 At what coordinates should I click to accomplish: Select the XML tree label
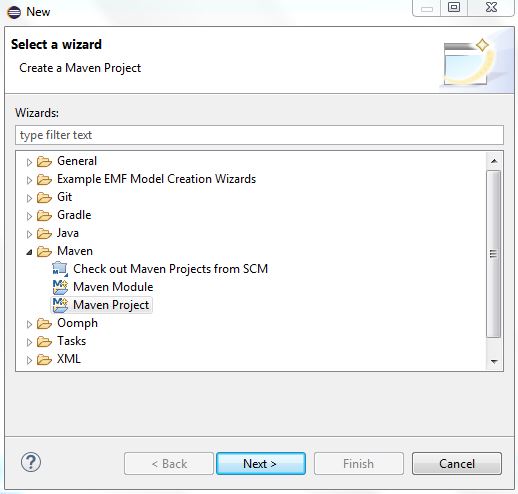[69, 359]
